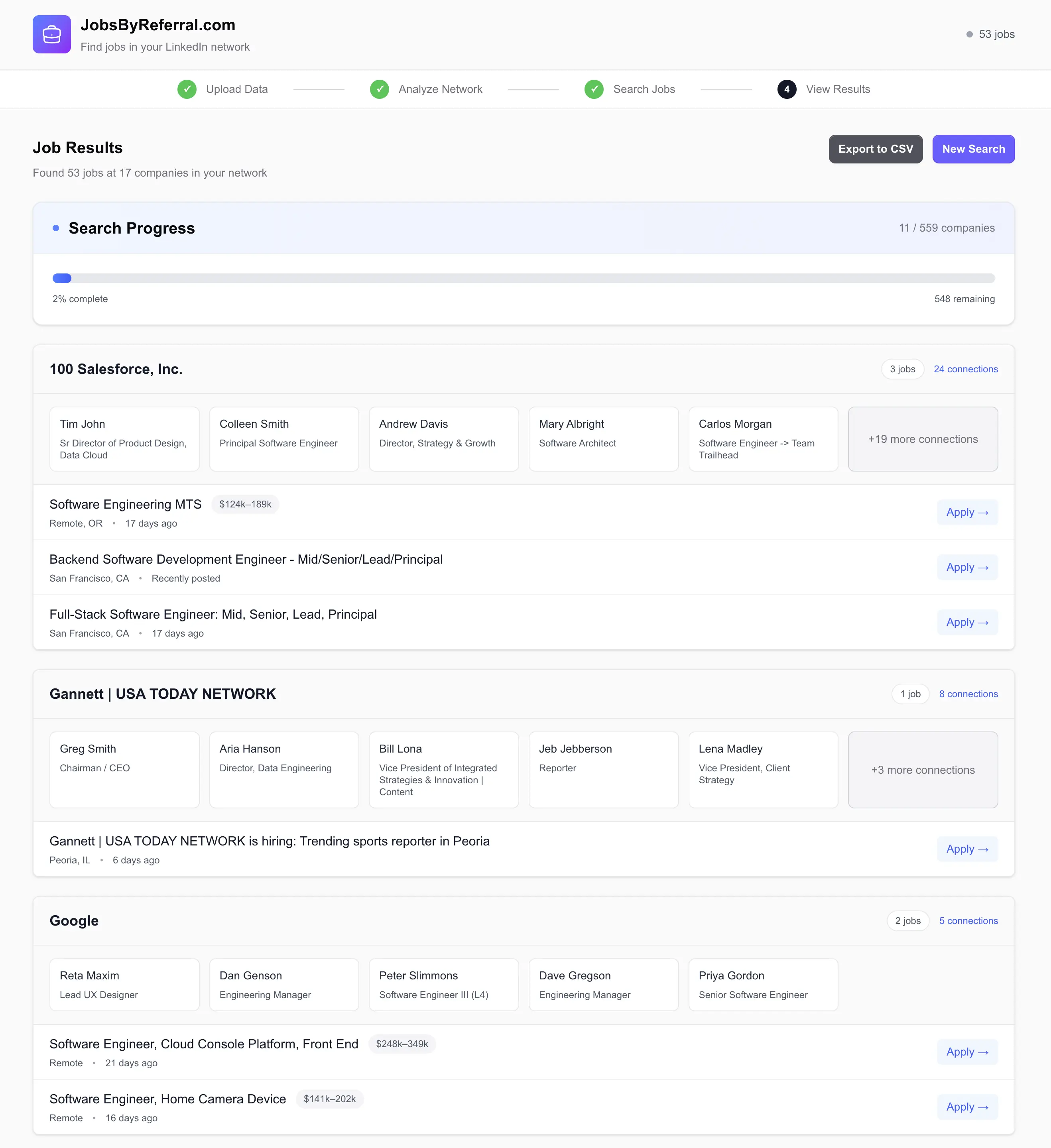
Task: Click the step 4 View Results circle
Action: click(x=787, y=89)
